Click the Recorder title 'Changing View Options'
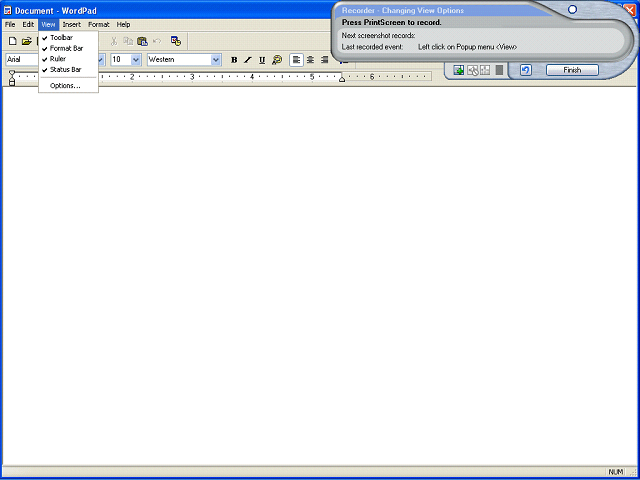Image resolution: width=640 pixels, height=480 pixels. (x=423, y=11)
